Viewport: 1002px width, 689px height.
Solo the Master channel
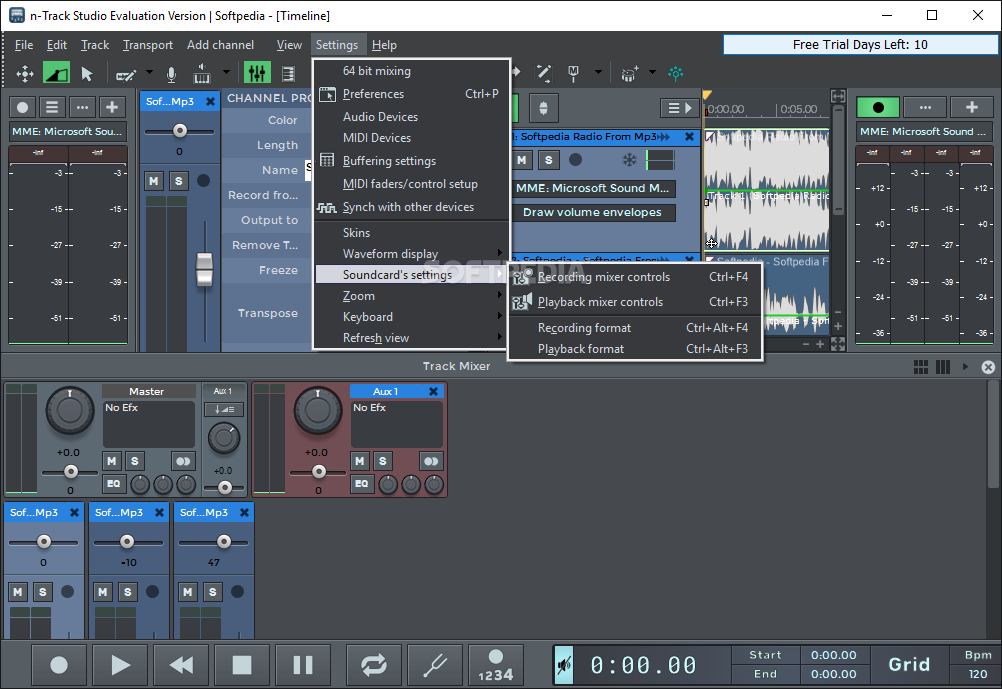pyautogui.click(x=135, y=461)
